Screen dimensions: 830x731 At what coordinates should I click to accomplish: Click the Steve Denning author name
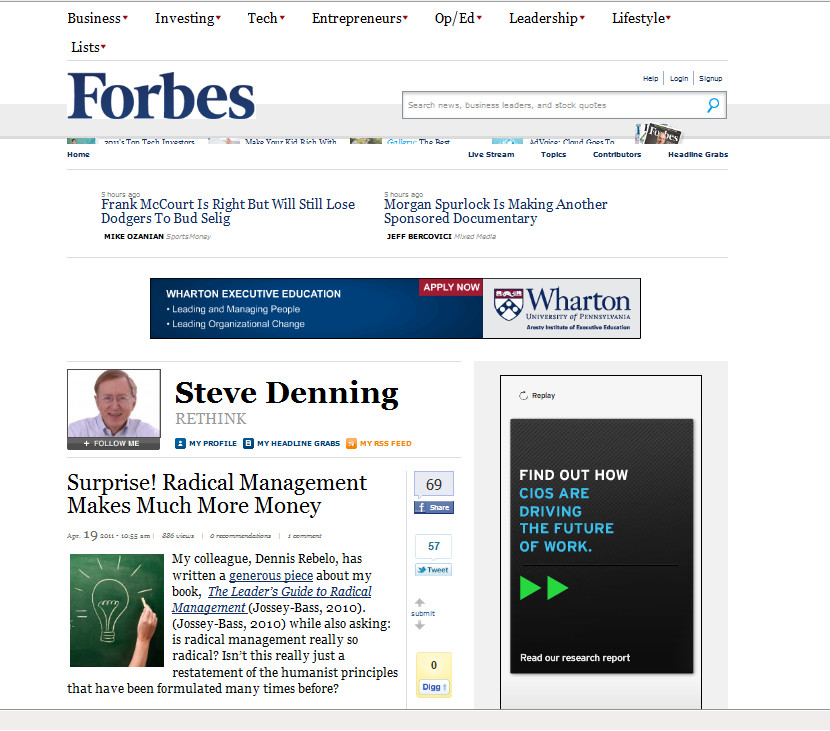286,393
